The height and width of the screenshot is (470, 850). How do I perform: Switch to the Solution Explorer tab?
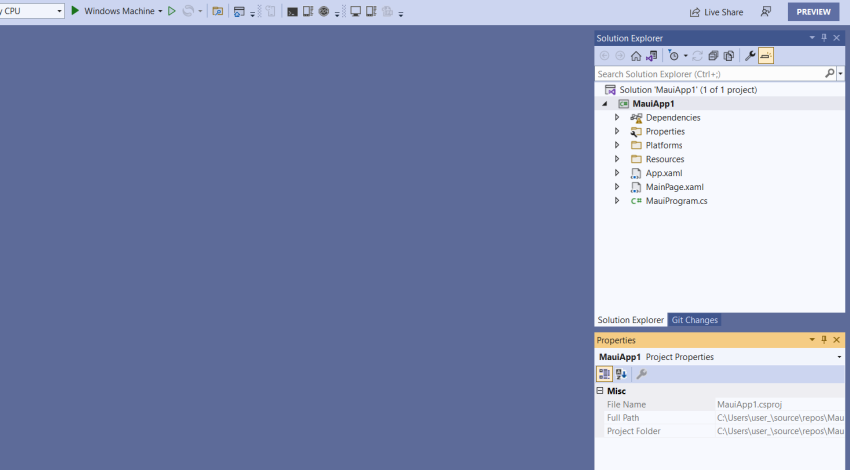(x=630, y=320)
